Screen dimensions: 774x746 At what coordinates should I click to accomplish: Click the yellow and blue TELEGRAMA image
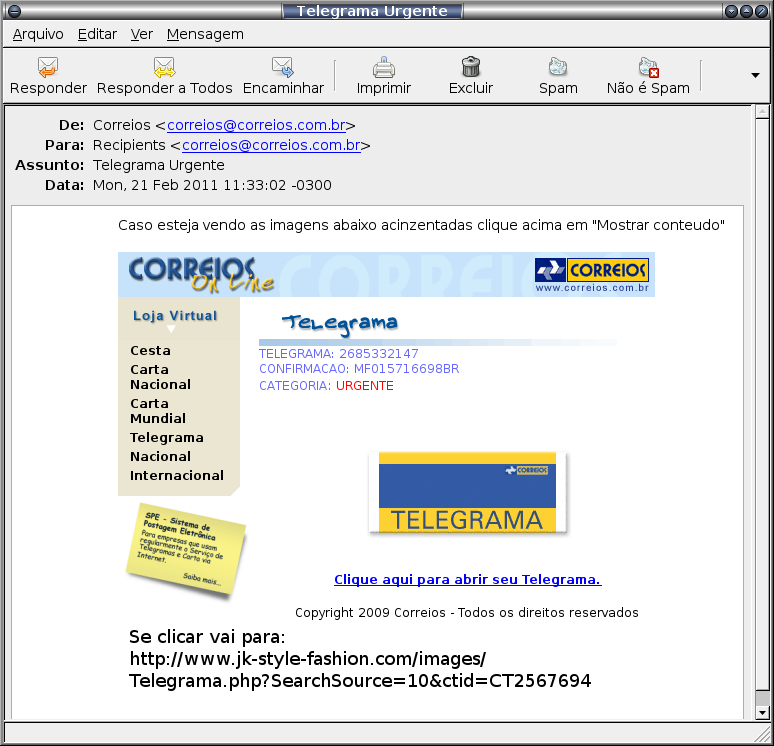467,492
